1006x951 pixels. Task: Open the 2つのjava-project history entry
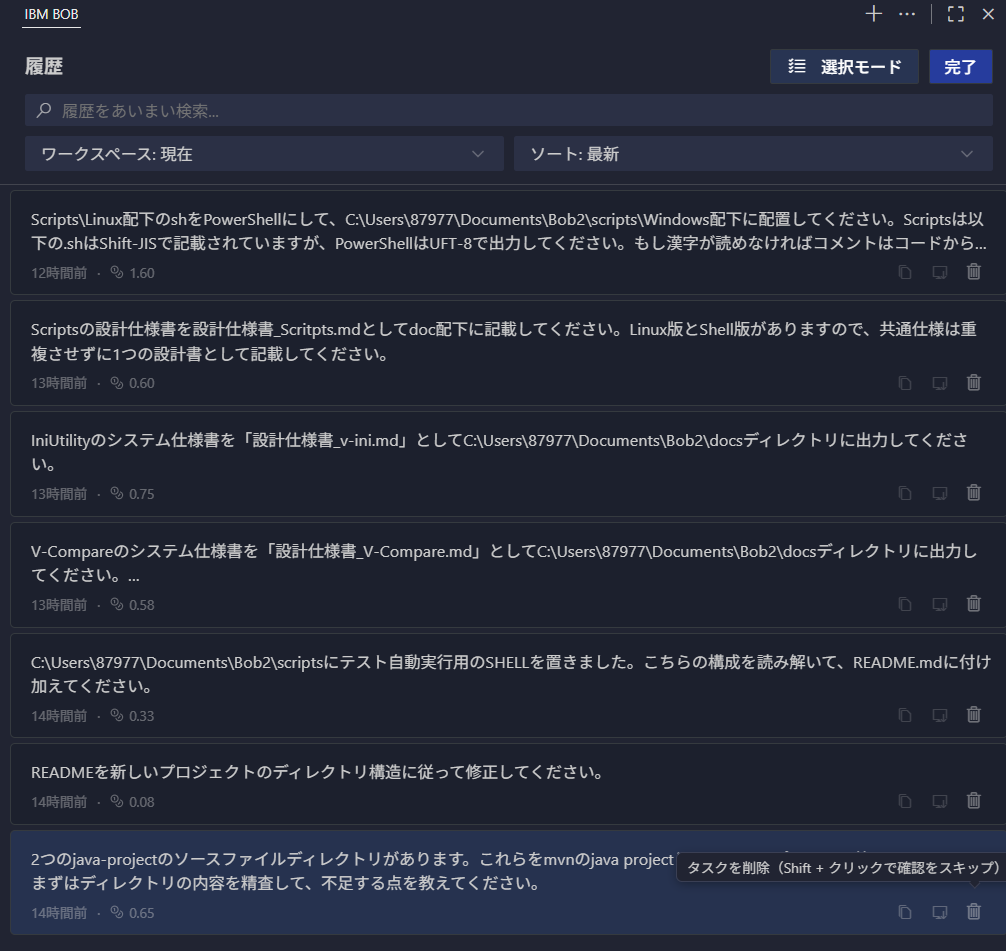(508, 883)
